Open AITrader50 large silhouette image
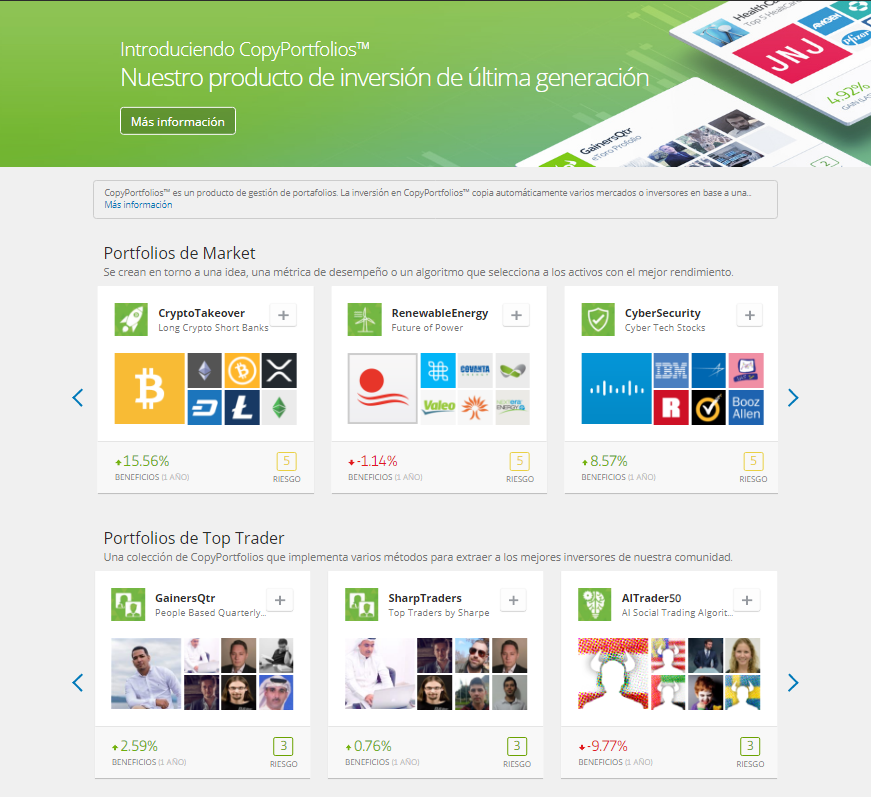This screenshot has height=797, width=871. click(x=613, y=674)
